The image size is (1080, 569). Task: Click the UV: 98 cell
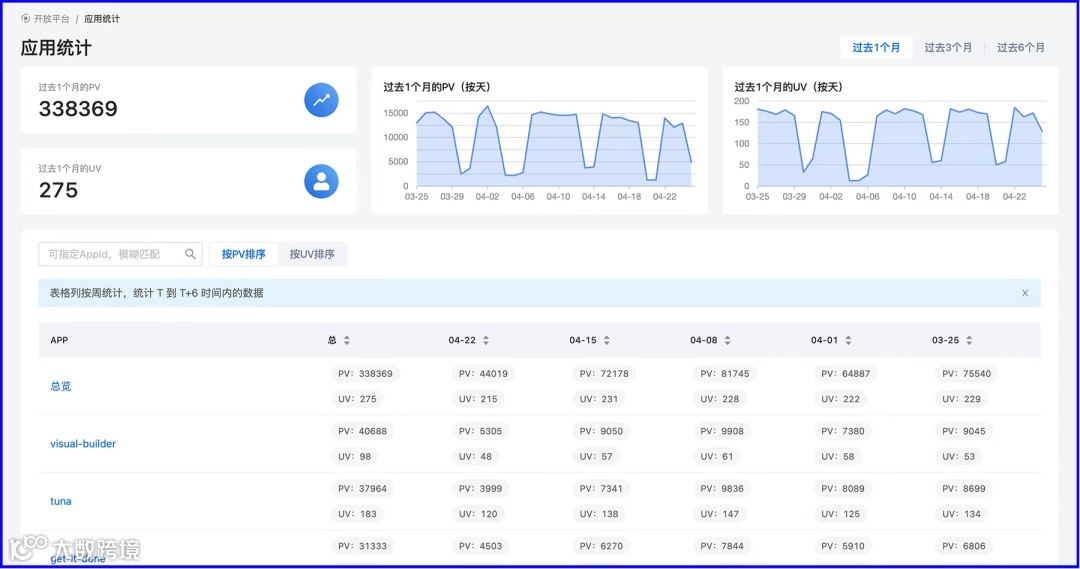pos(355,456)
